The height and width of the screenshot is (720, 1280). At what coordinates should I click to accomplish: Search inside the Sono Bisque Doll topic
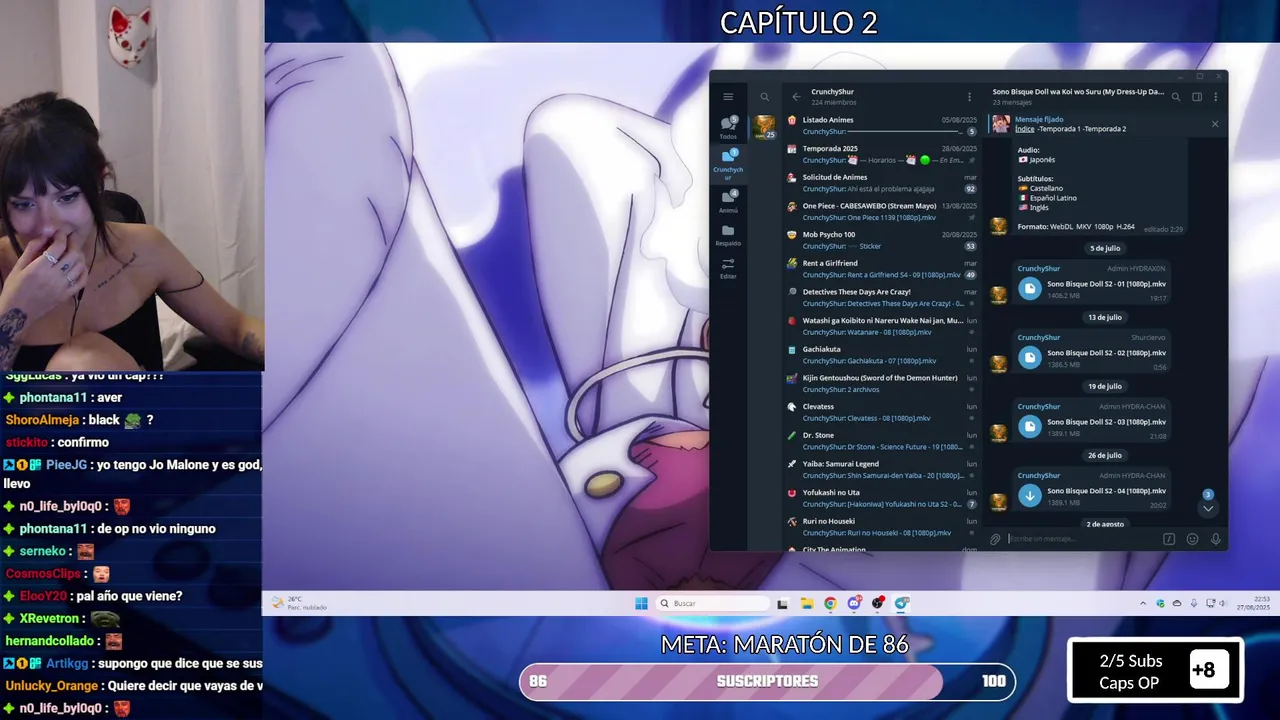1176,97
